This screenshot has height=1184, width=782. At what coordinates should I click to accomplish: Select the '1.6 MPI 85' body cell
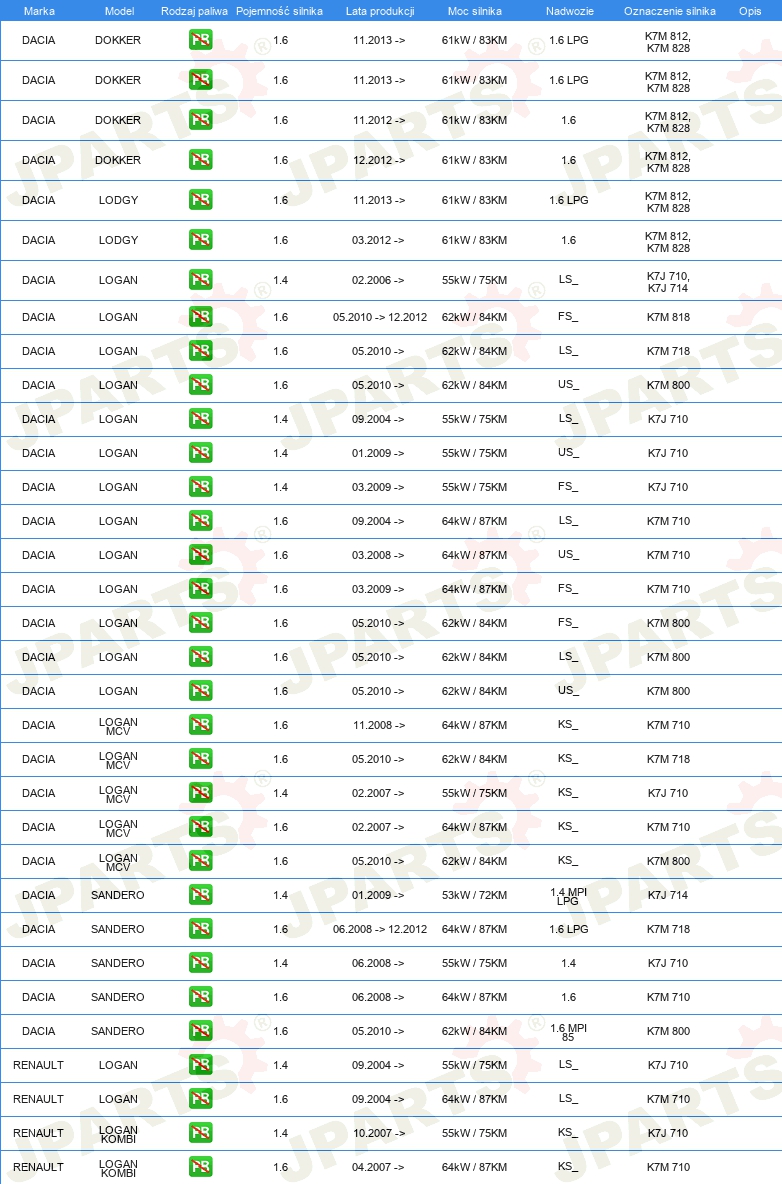point(568,1032)
